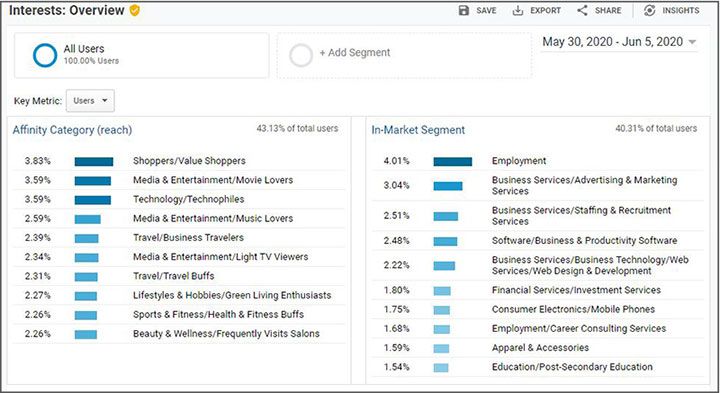Click the Export download icon
The width and height of the screenshot is (720, 393).
coord(518,10)
